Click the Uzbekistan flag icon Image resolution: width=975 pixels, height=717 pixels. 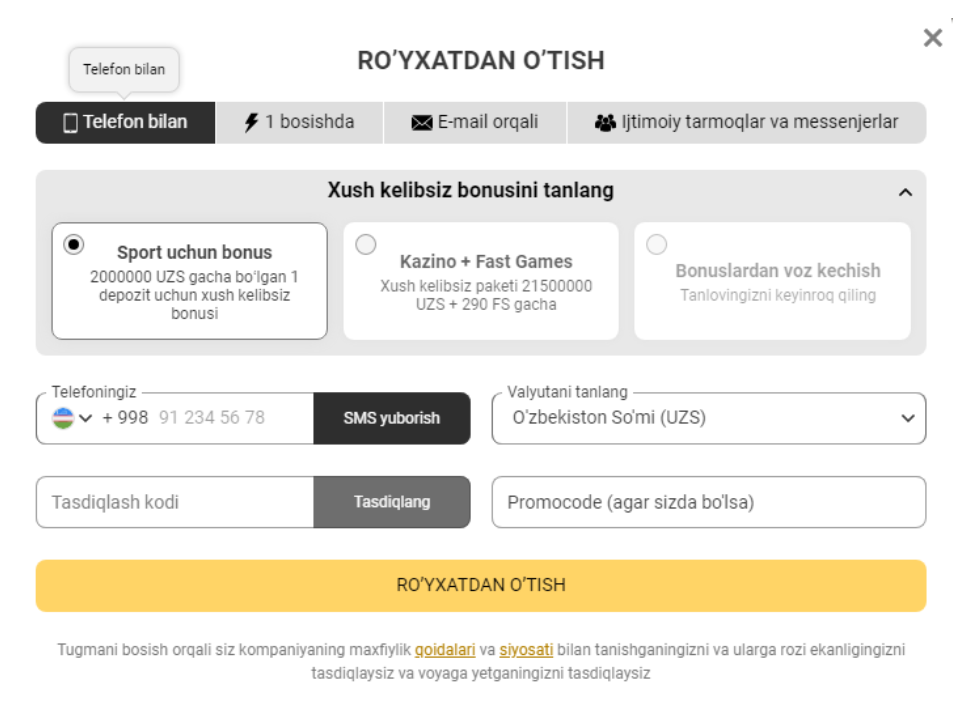point(63,417)
